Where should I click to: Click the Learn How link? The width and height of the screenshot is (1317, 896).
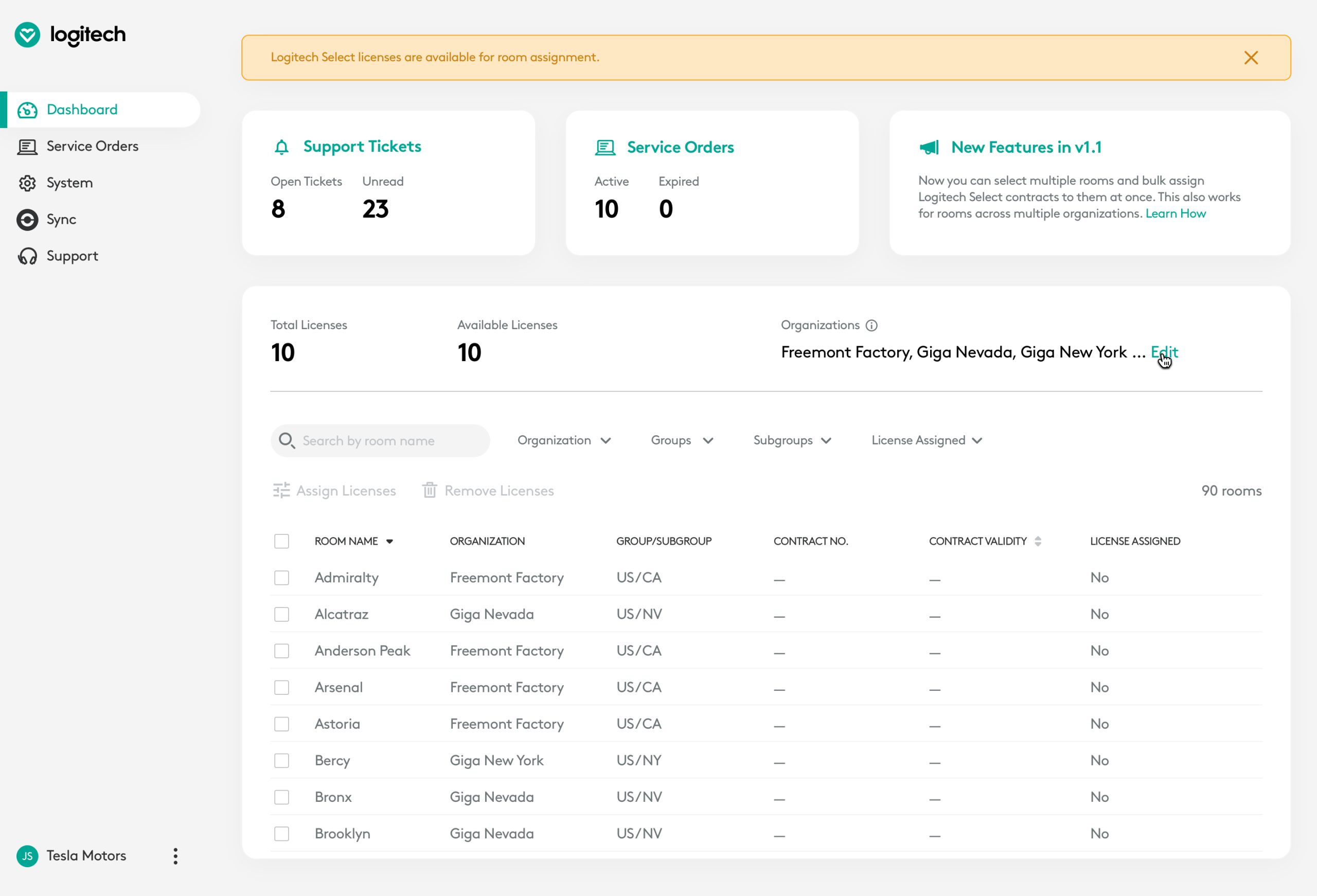tap(1176, 213)
